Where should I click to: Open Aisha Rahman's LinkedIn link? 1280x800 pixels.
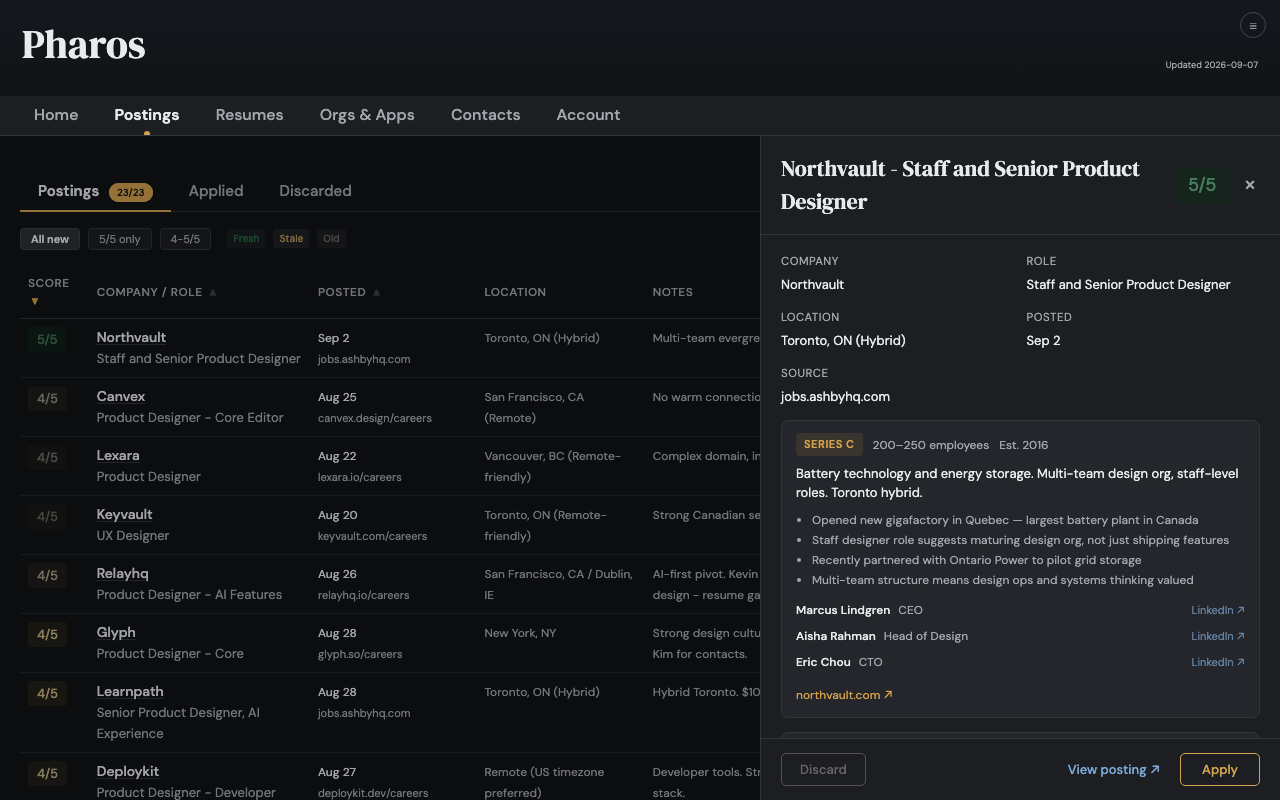(1218, 636)
